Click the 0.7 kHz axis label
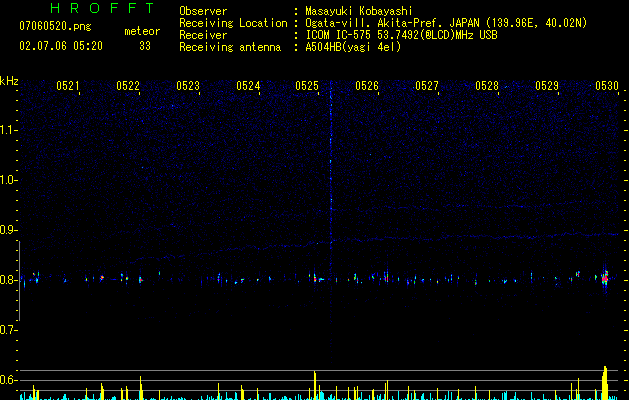 [8, 330]
